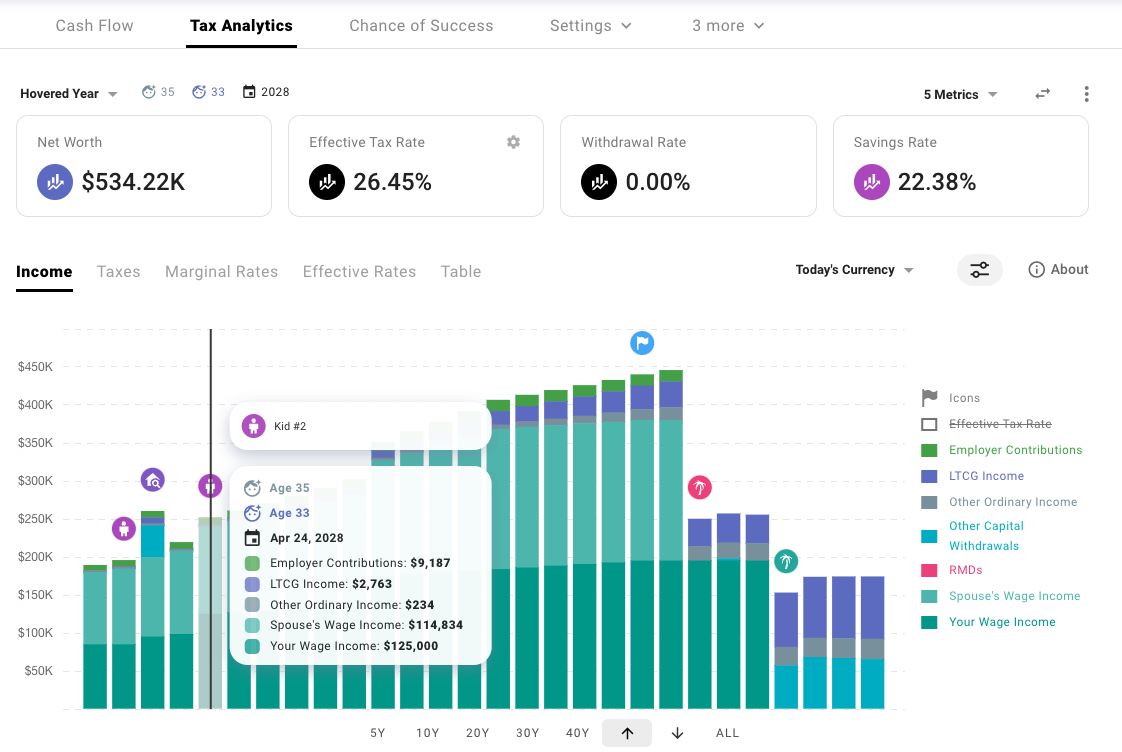Open the Effective Tax Rate settings gear

click(513, 142)
